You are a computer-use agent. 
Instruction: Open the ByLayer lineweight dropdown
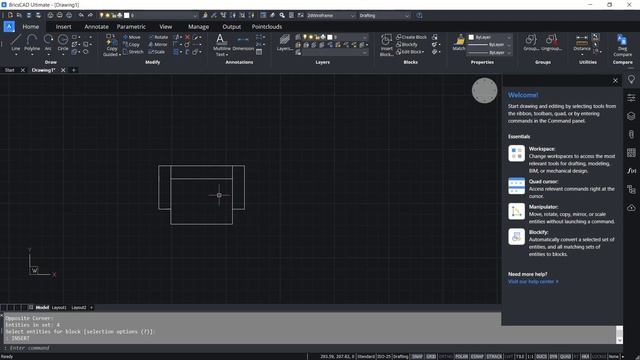pos(489,44)
